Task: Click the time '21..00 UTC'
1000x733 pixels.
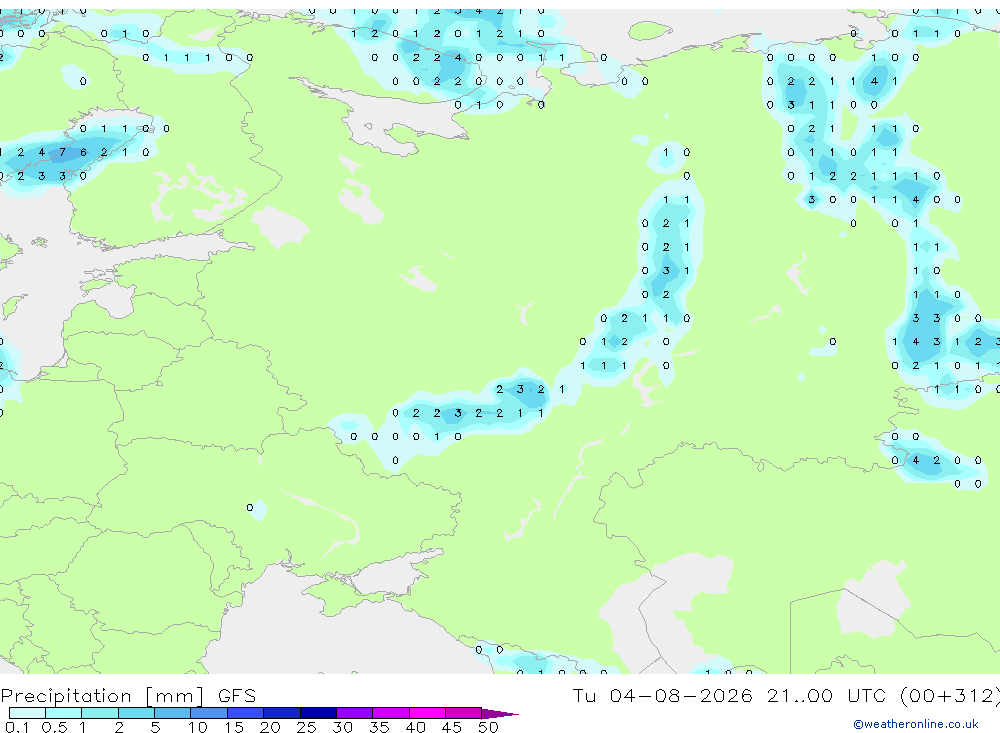Action: coord(827,695)
